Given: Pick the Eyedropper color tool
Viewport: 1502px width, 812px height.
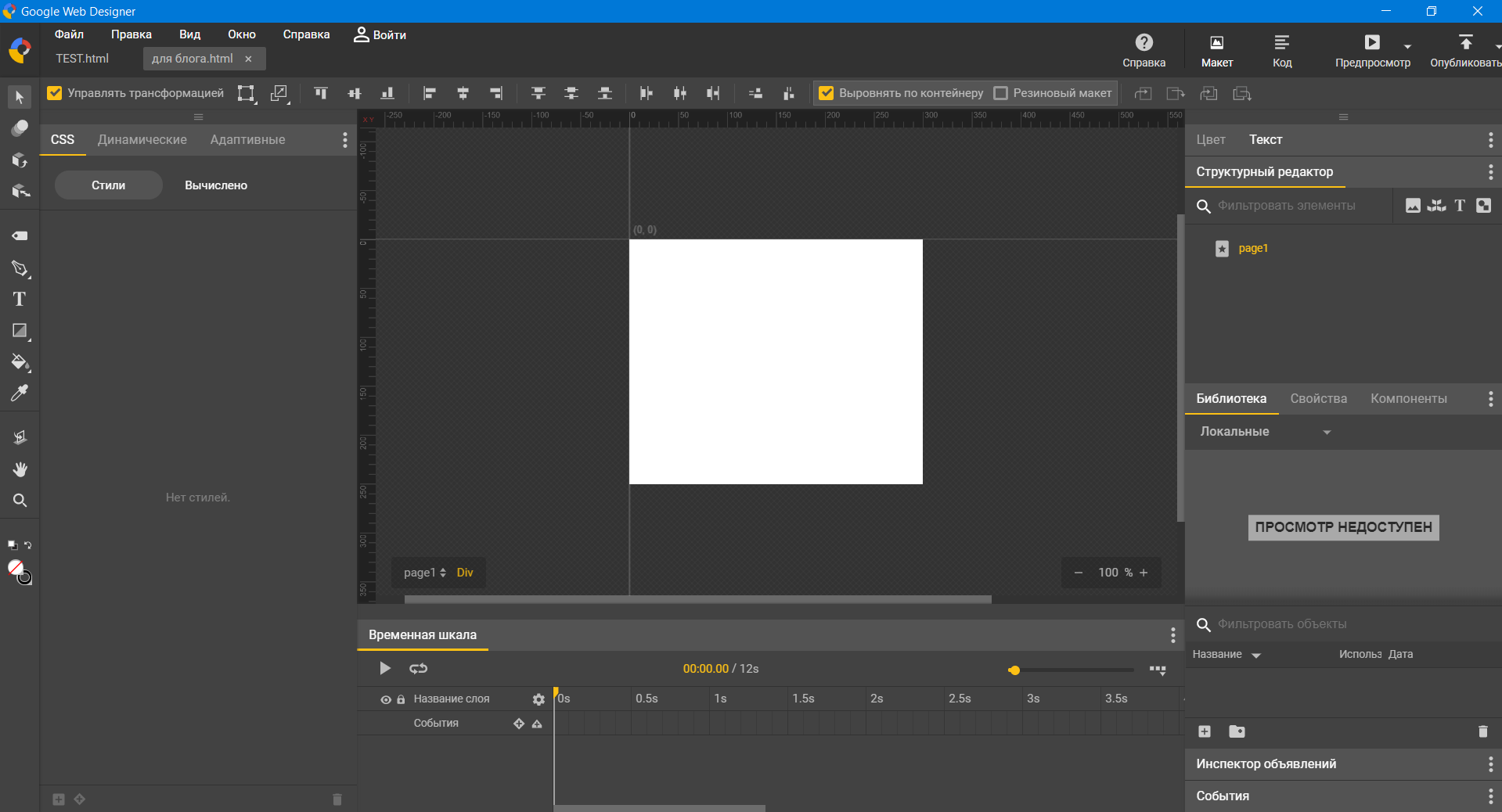Looking at the screenshot, I should pyautogui.click(x=20, y=393).
